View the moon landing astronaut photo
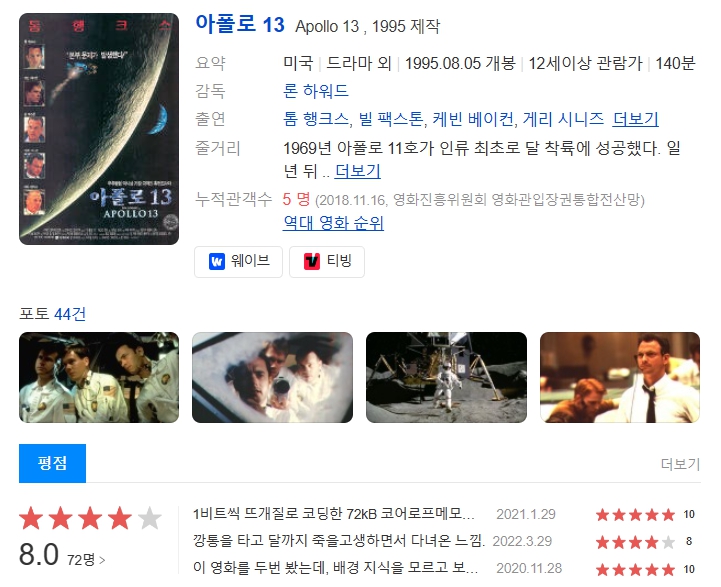The image size is (721, 587). pyautogui.click(x=446, y=377)
